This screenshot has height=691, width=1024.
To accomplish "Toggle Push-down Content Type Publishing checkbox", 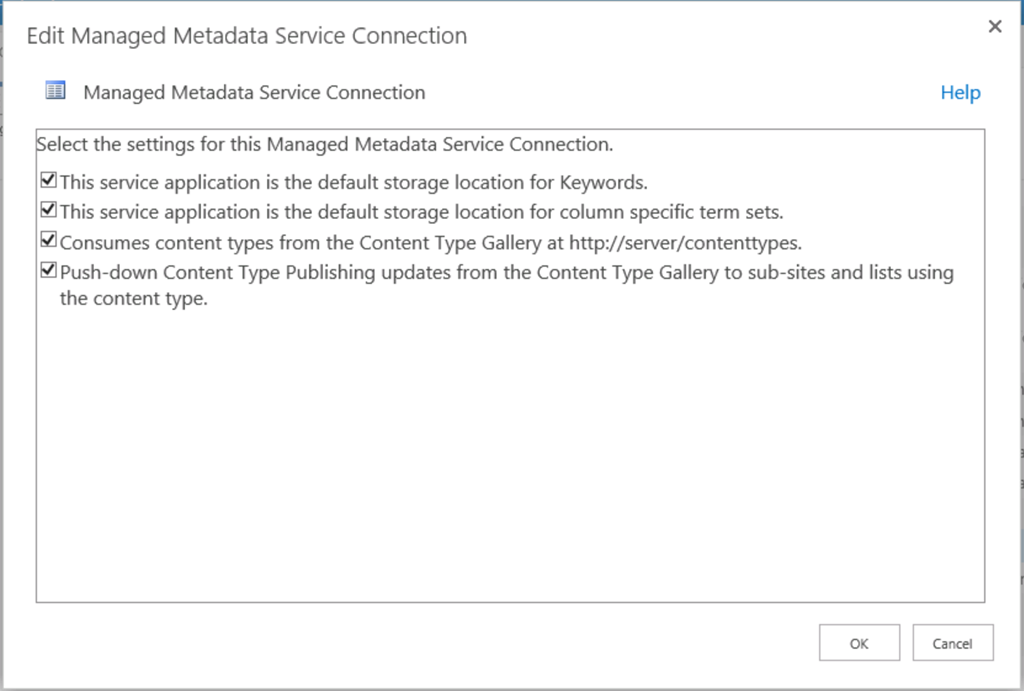I will click(48, 270).
